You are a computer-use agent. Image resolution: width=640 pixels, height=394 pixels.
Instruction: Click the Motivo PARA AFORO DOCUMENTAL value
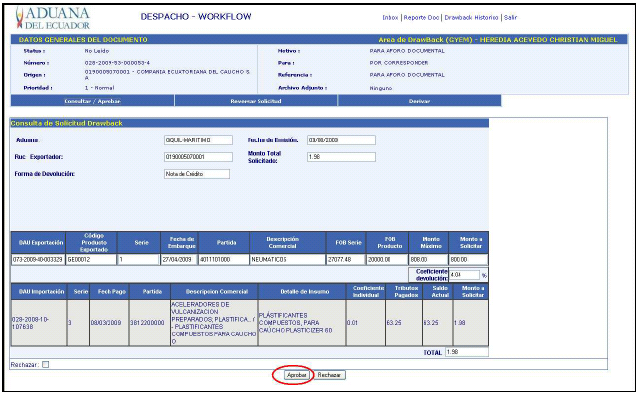pos(407,51)
